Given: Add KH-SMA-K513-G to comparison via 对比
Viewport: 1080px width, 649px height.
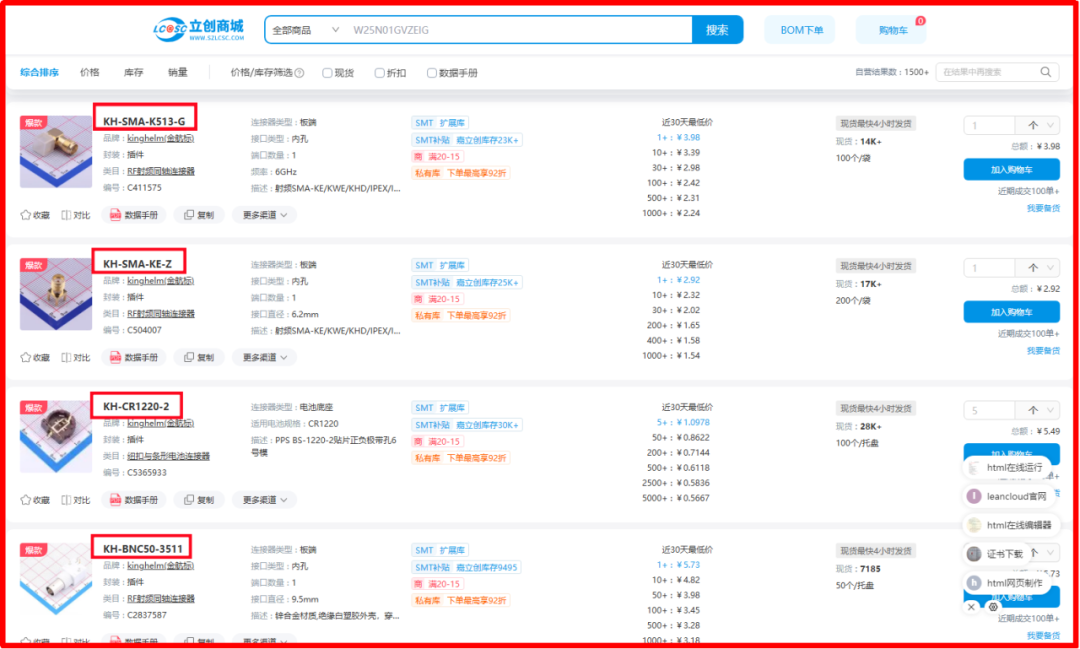Looking at the screenshot, I should 76,215.
